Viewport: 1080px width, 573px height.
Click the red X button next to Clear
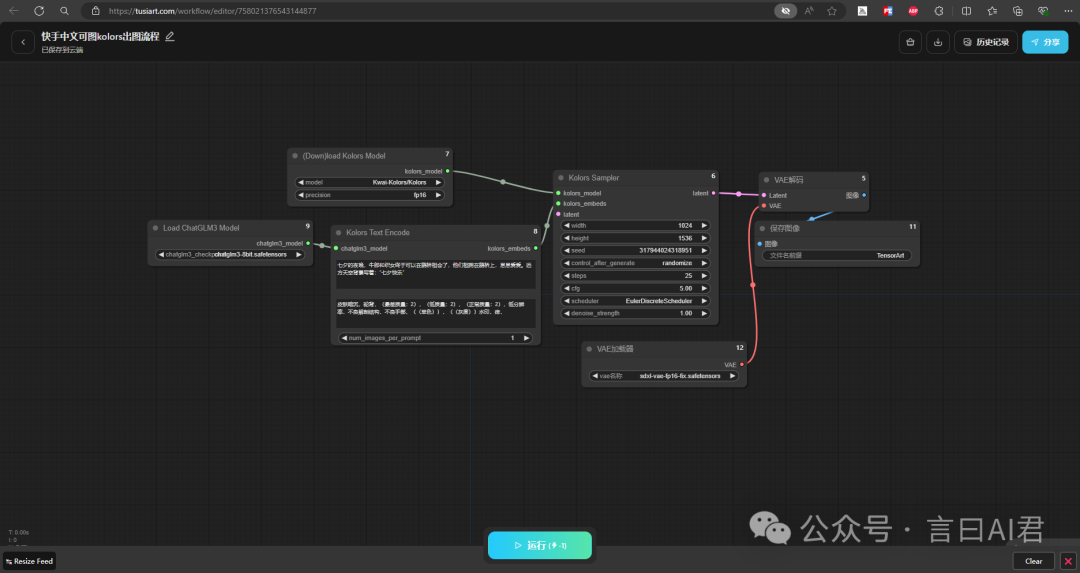(1068, 561)
